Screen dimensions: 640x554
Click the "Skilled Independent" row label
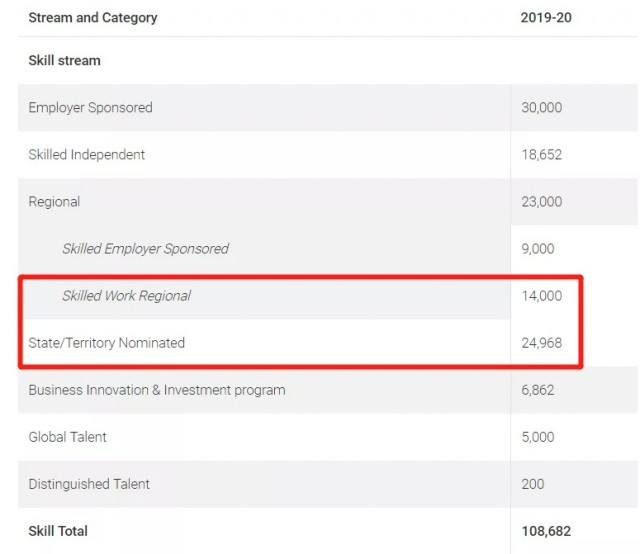(x=87, y=155)
